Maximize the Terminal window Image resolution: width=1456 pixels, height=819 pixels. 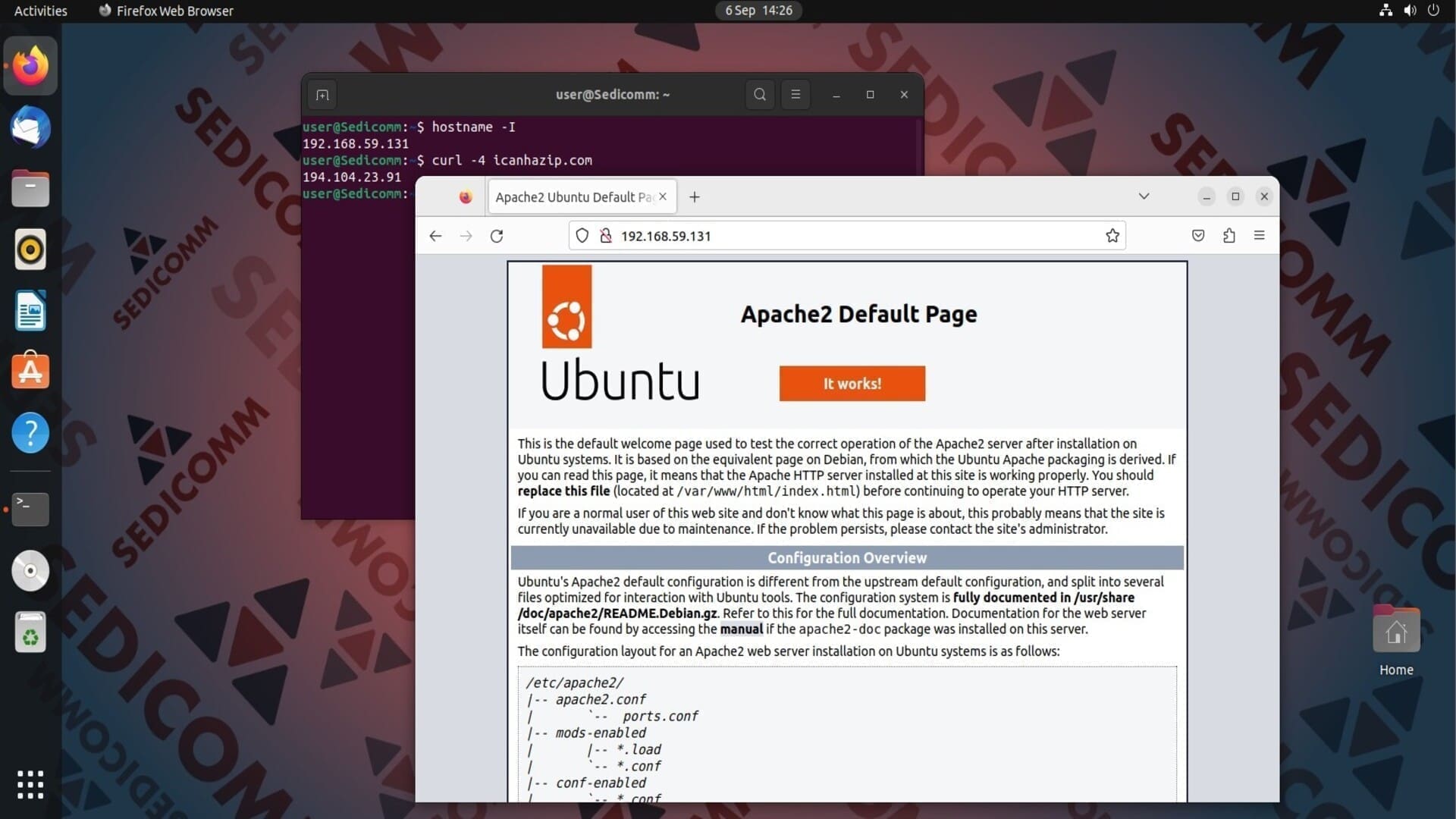(870, 95)
